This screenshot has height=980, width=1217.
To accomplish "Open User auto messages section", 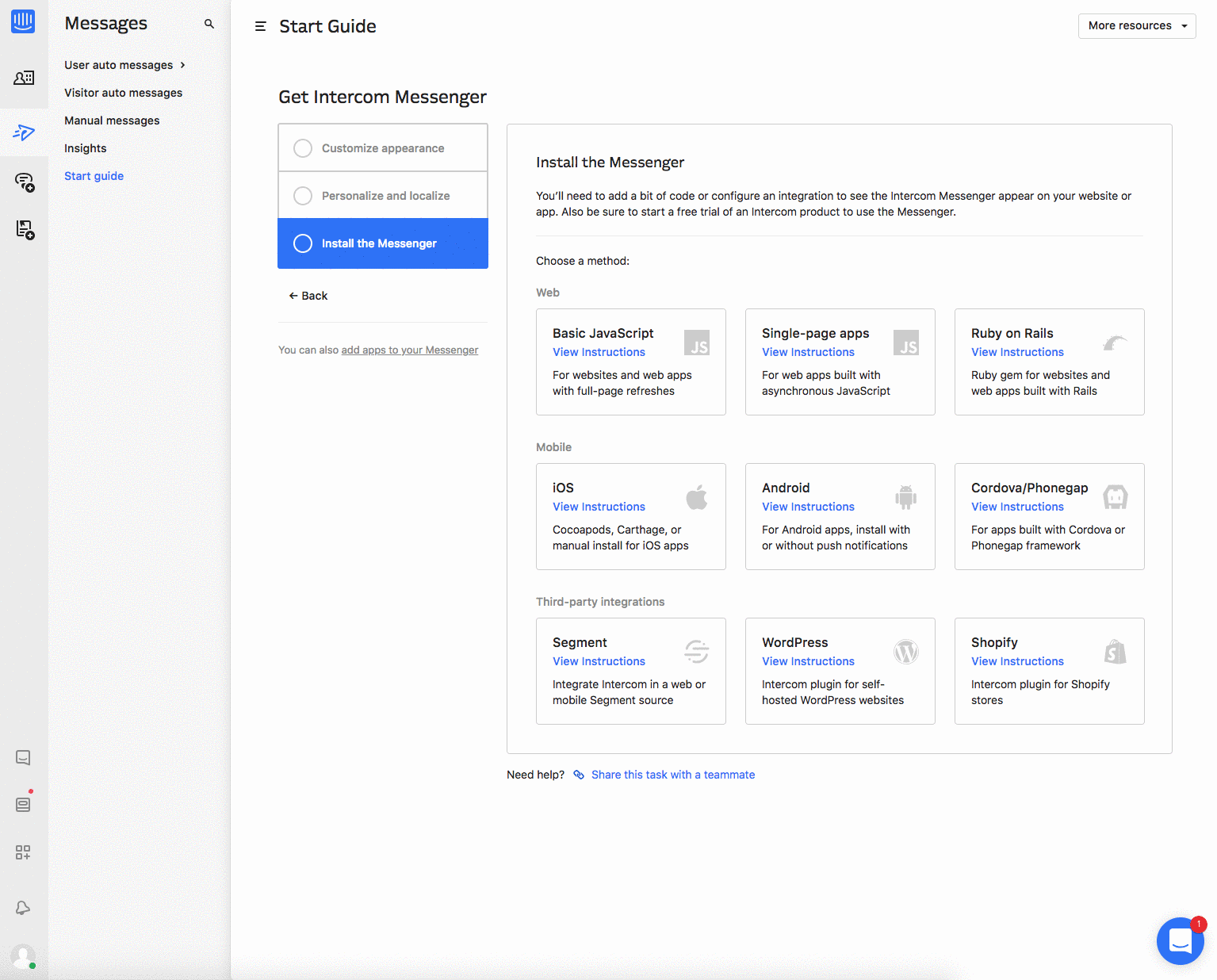I will pos(119,65).
